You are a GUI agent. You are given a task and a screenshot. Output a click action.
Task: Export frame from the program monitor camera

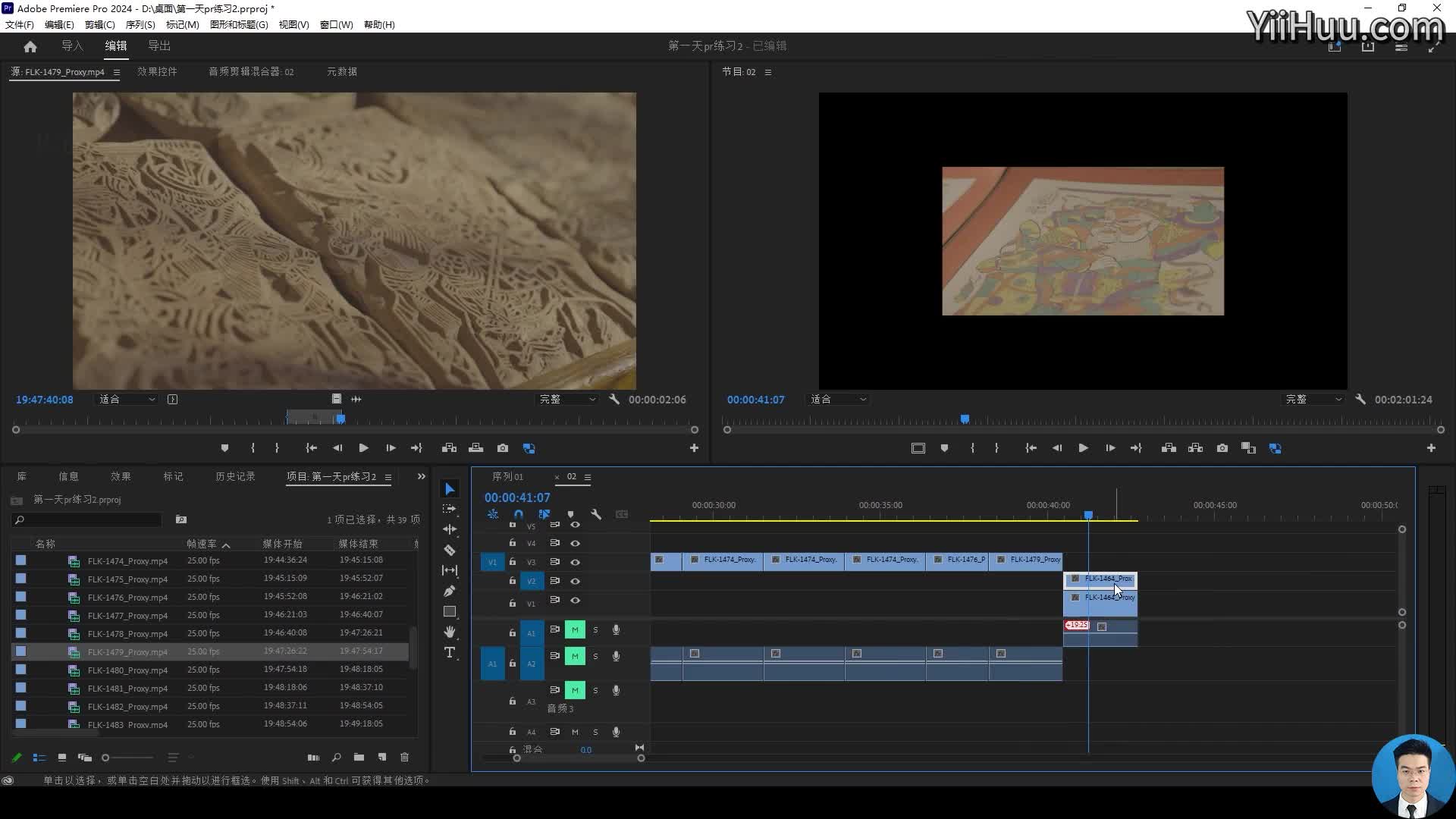[1222, 448]
